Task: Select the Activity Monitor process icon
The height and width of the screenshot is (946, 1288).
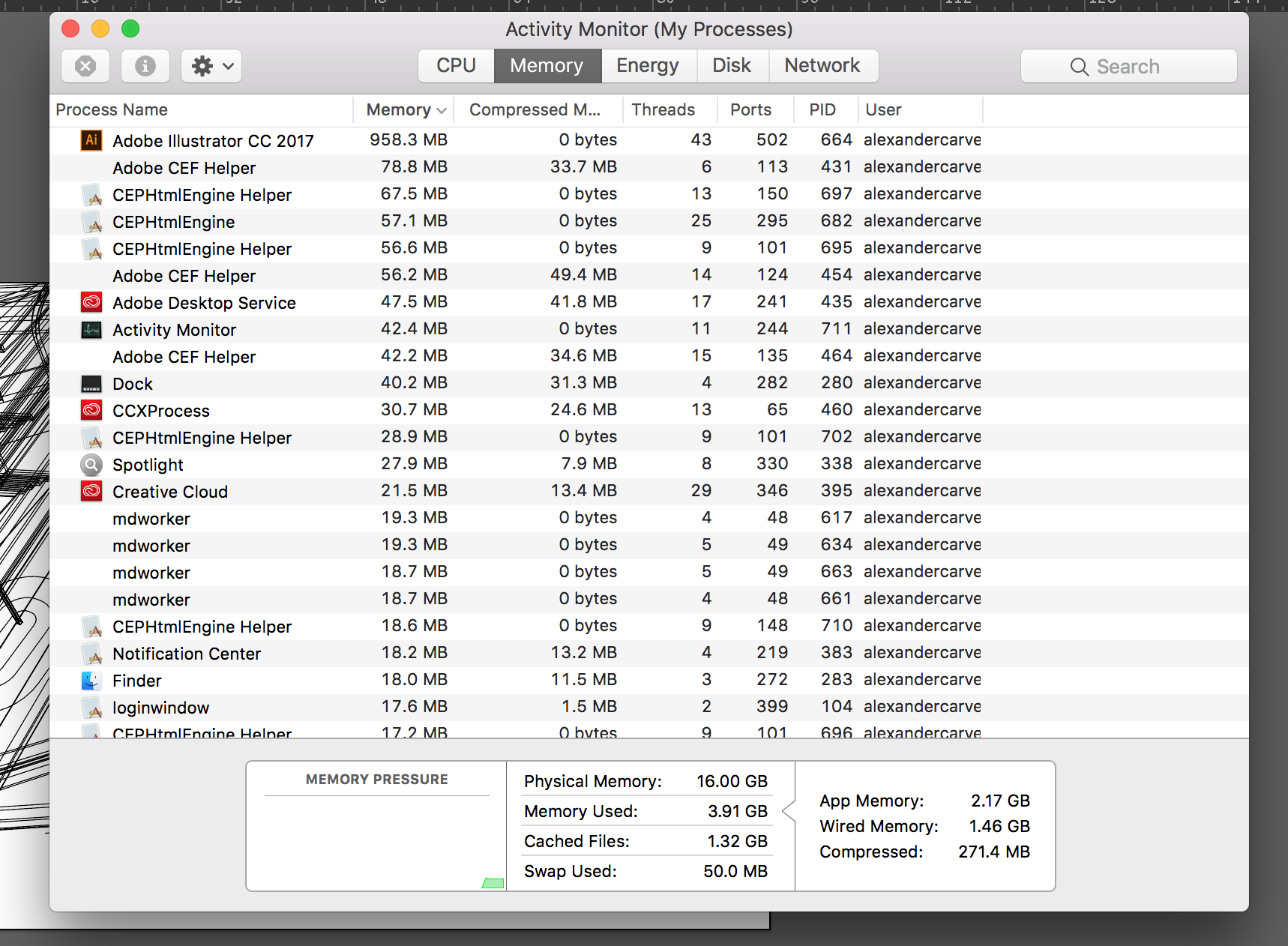Action: point(91,329)
